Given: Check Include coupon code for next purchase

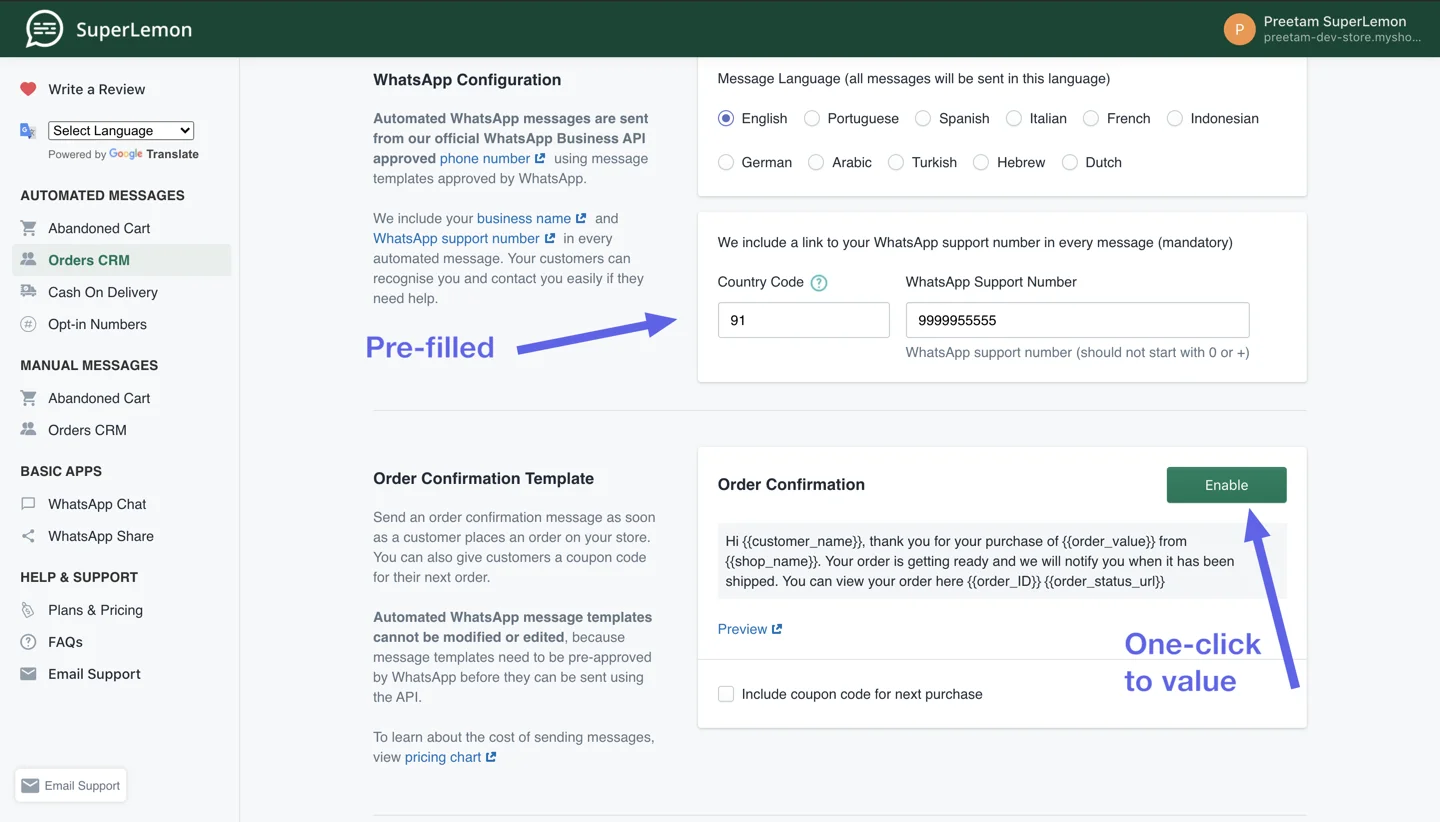Looking at the screenshot, I should [x=726, y=694].
